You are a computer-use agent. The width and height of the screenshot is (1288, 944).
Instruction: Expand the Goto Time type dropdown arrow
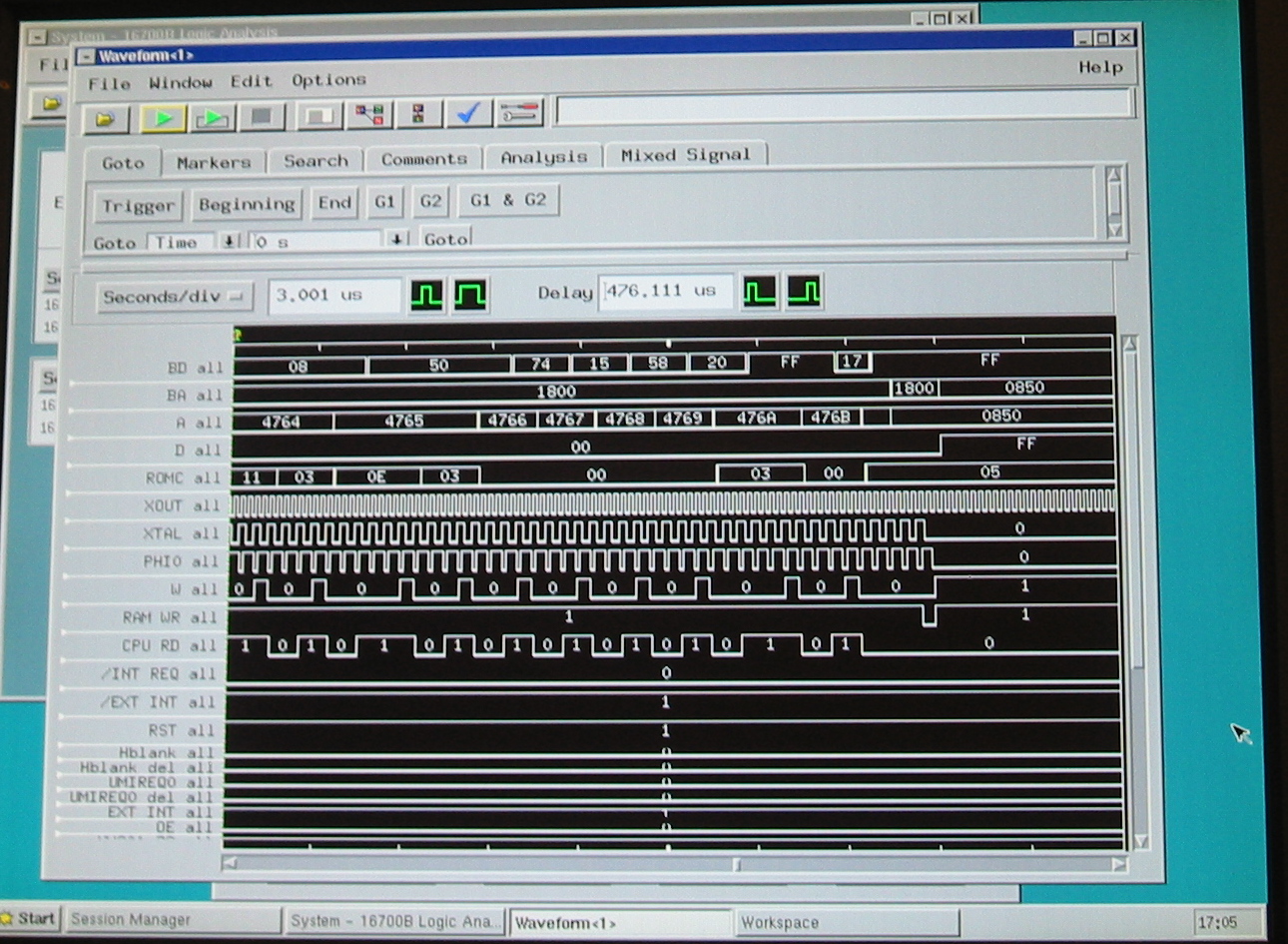coord(230,242)
